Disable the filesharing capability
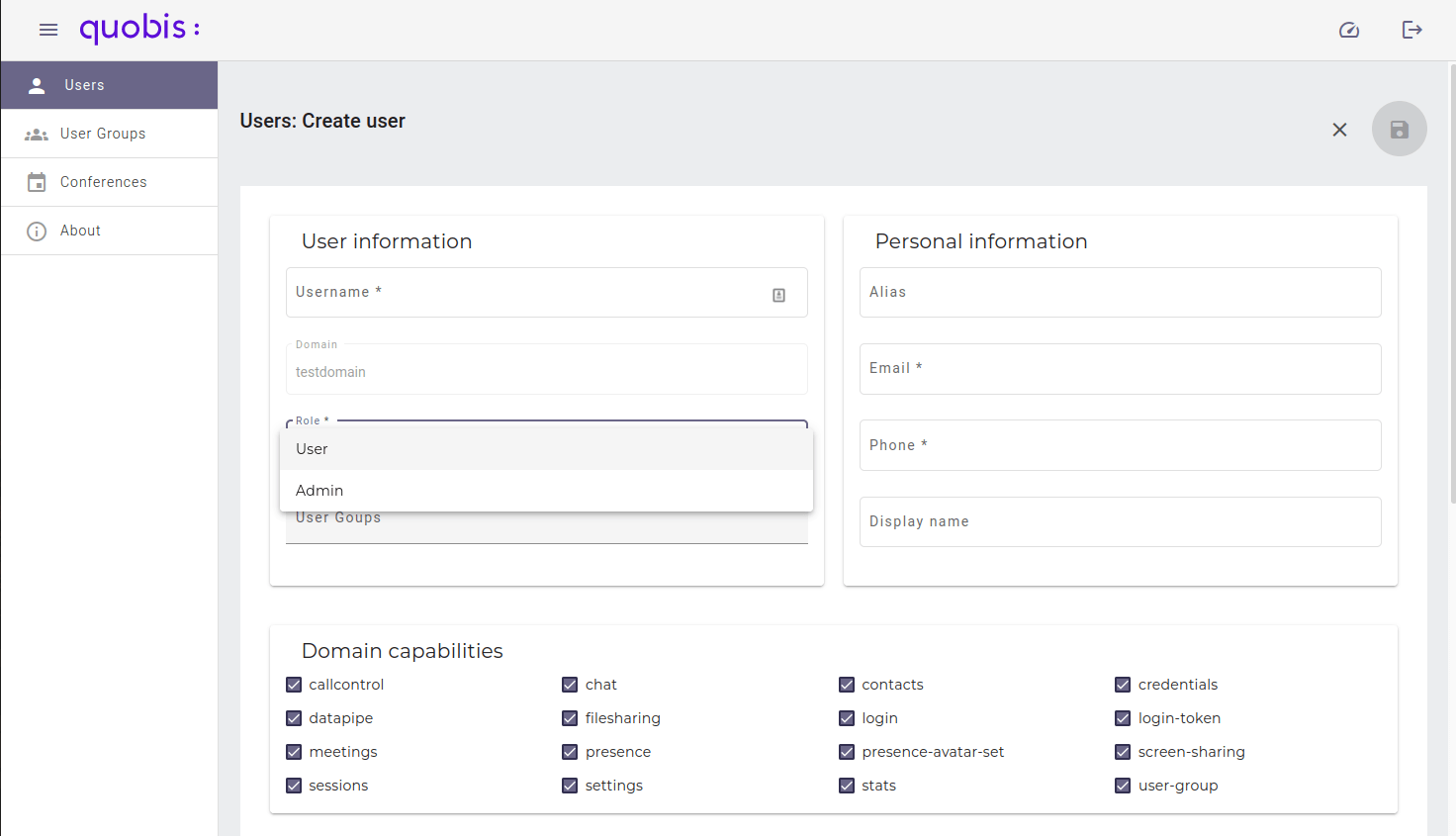Viewport: 1456px width, 836px height. tap(570, 718)
